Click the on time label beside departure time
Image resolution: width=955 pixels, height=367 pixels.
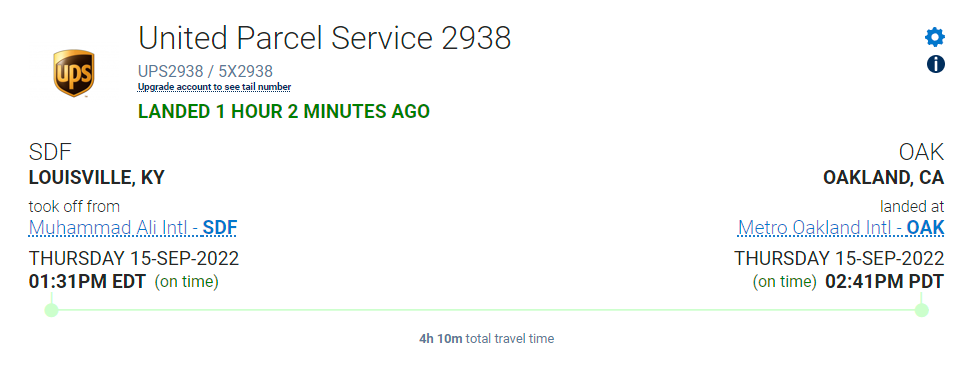tap(186, 282)
